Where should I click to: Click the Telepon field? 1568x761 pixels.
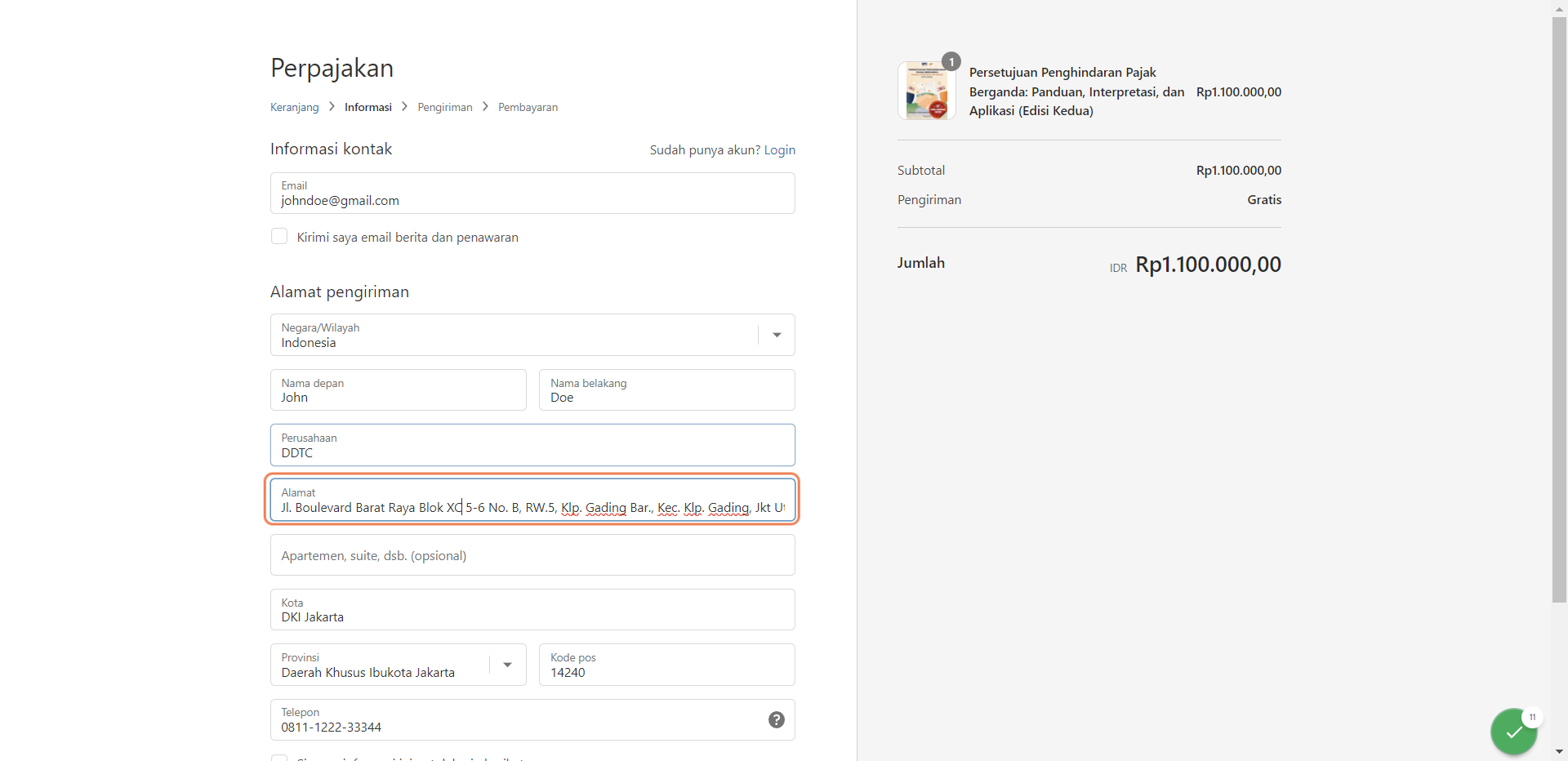pyautogui.click(x=532, y=720)
